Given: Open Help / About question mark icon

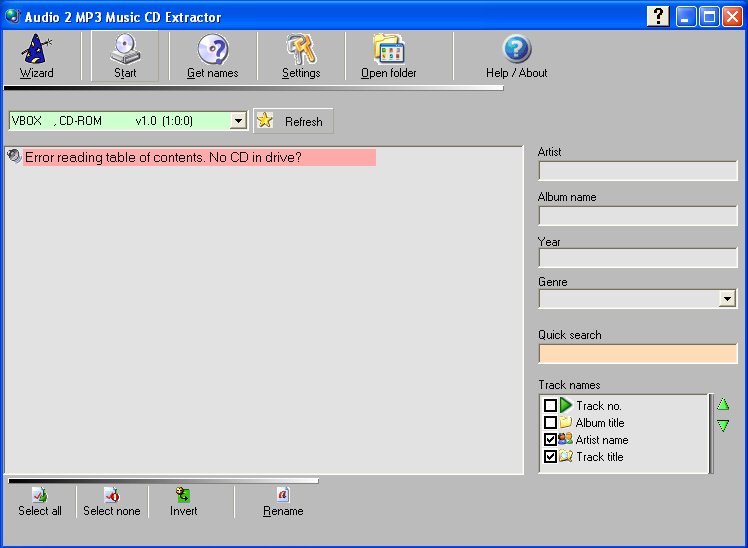Looking at the screenshot, I should 517,49.
